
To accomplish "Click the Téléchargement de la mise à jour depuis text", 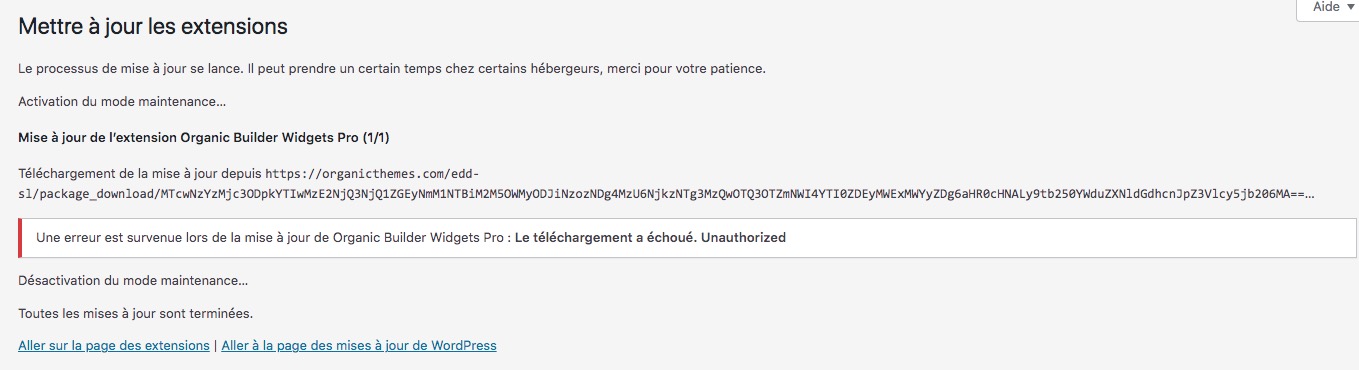I will click(x=140, y=174).
